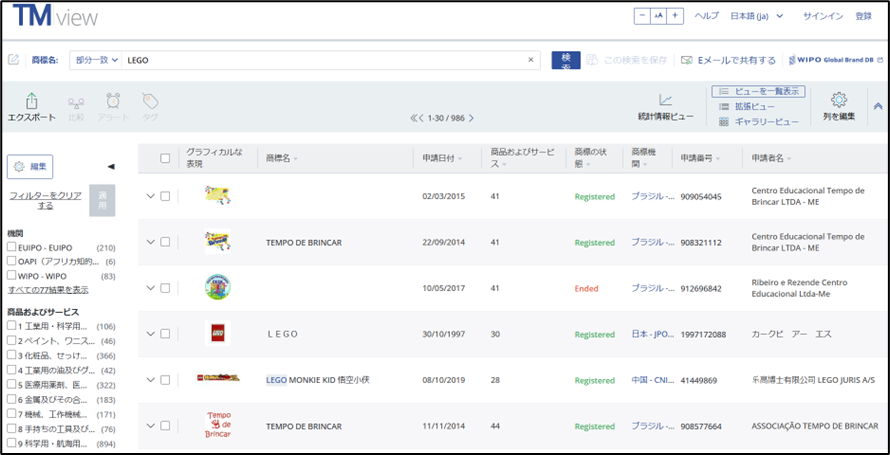Screen dimensions: 890x455
Task: Click the Alert (アラート) clock icon
Action: click(113, 102)
